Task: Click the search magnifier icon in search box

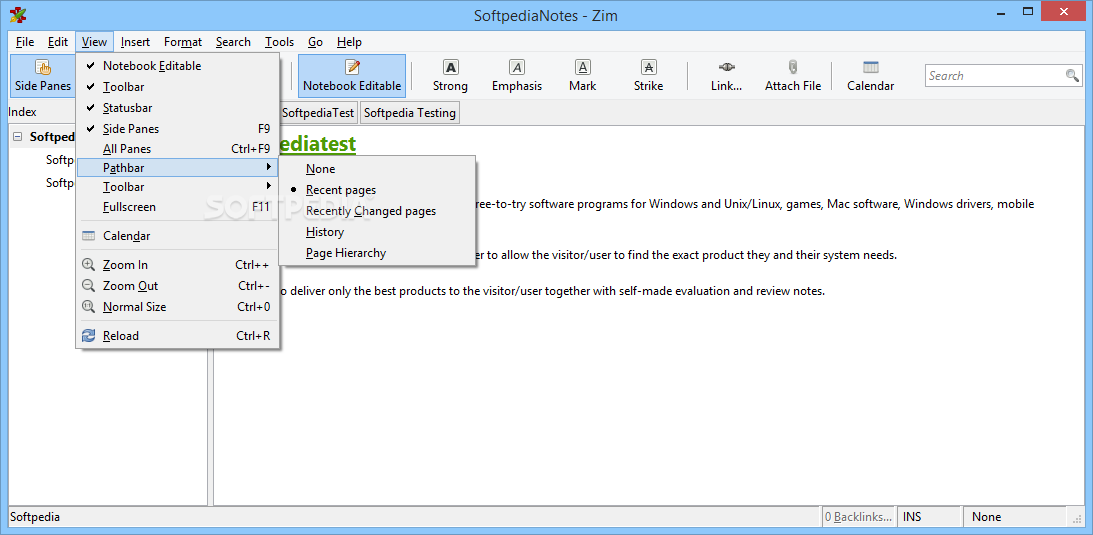Action: (x=1072, y=75)
